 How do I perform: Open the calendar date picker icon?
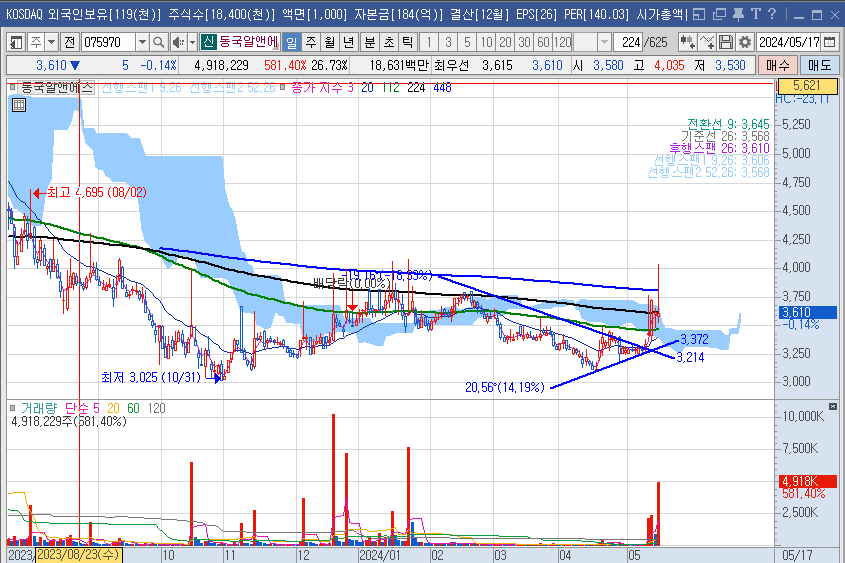click(829, 41)
